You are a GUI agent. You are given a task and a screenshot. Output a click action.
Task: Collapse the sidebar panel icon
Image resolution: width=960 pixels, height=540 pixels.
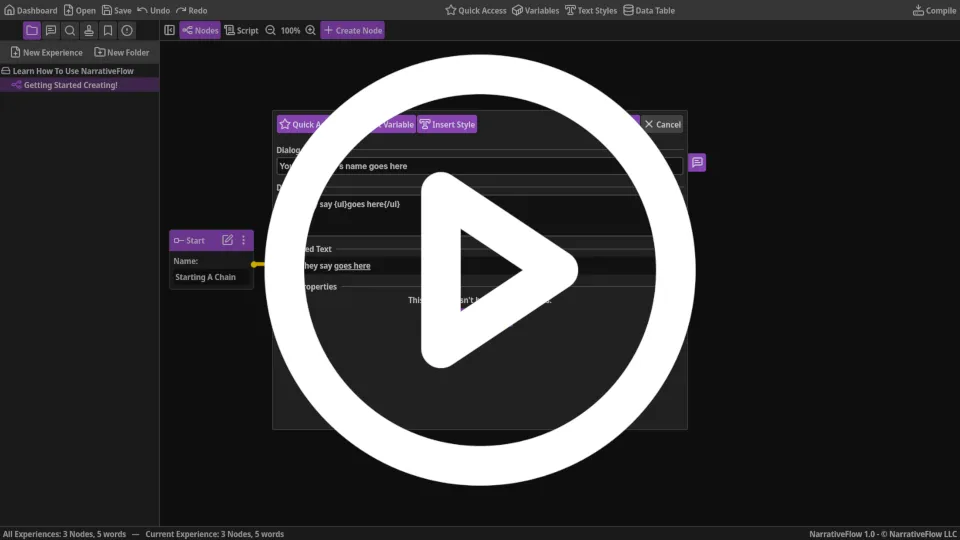pyautogui.click(x=169, y=30)
